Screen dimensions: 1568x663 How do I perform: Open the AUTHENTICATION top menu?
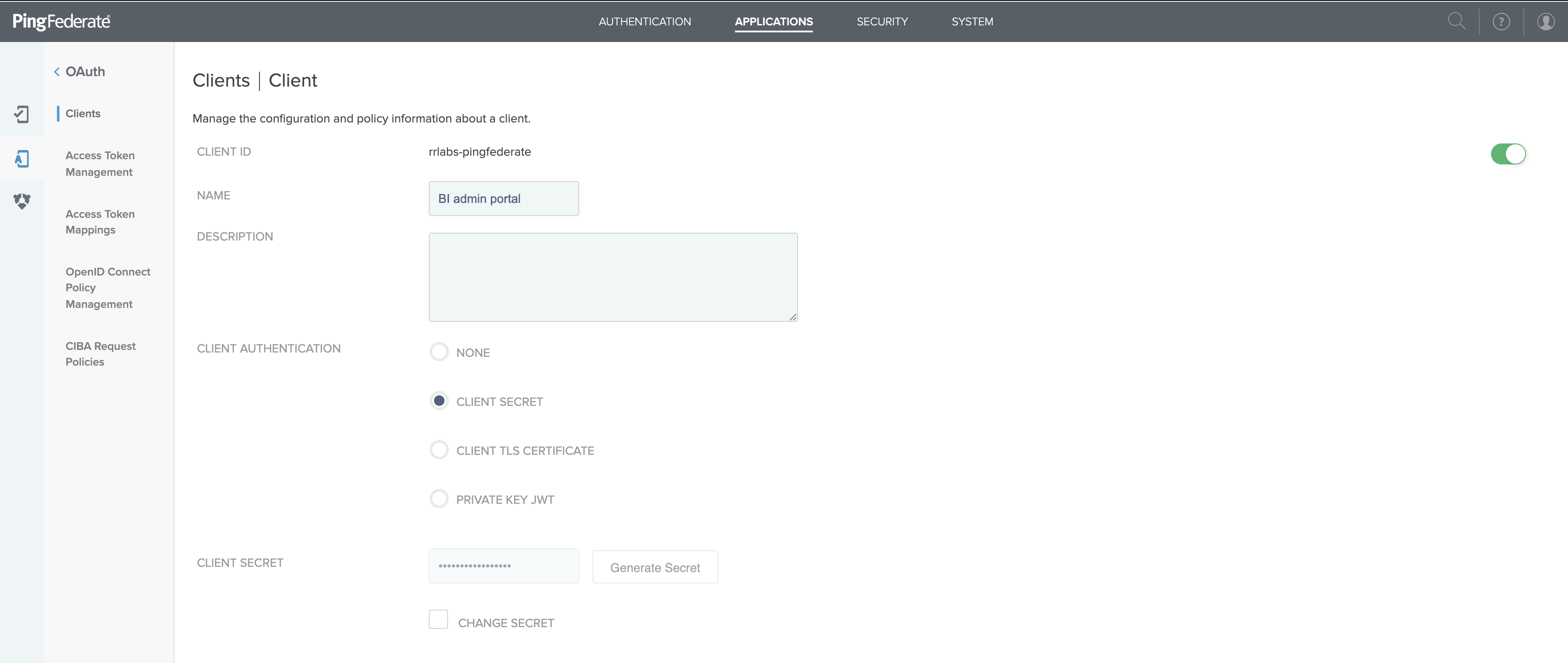tap(644, 22)
